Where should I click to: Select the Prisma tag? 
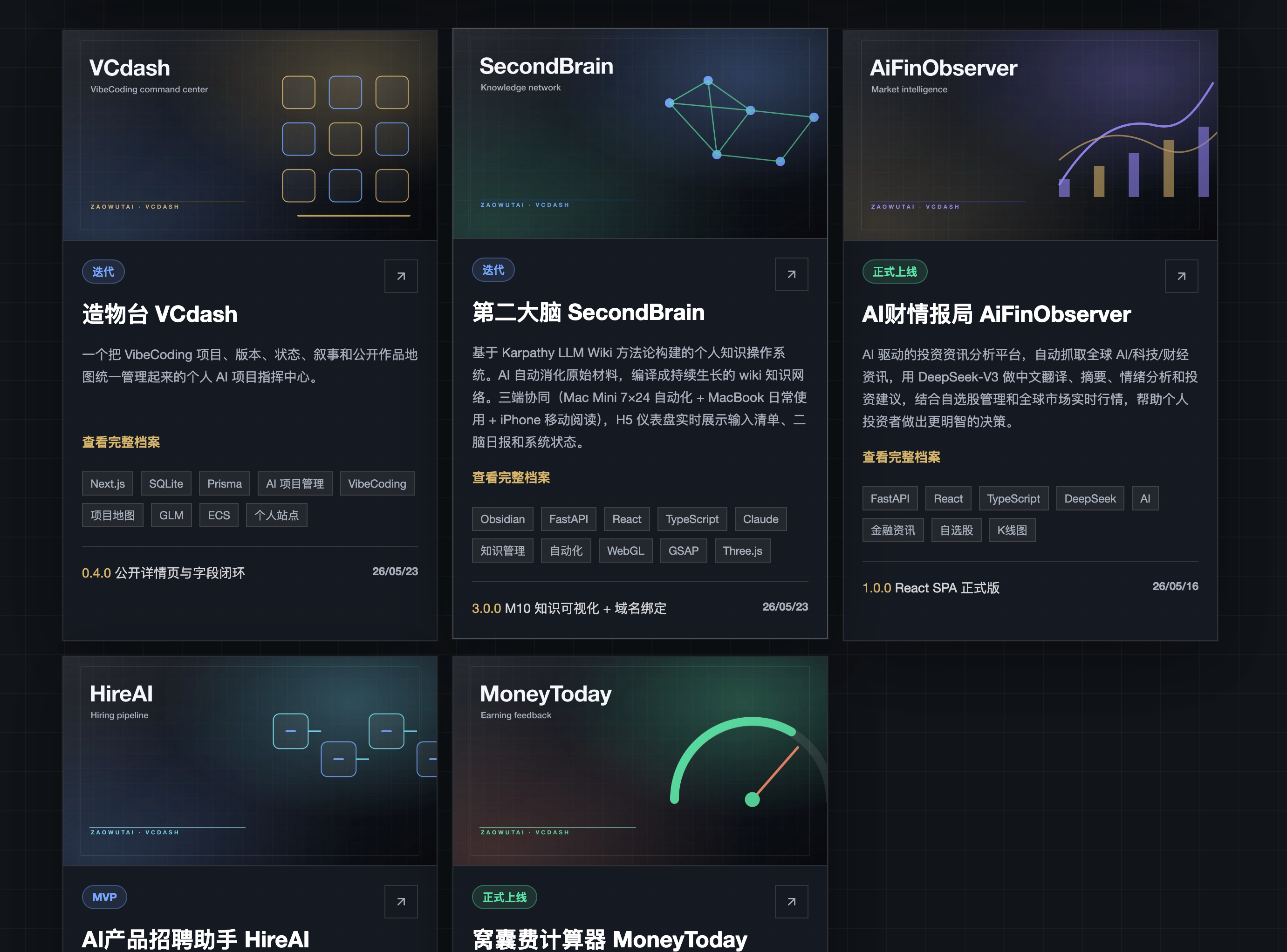224,483
